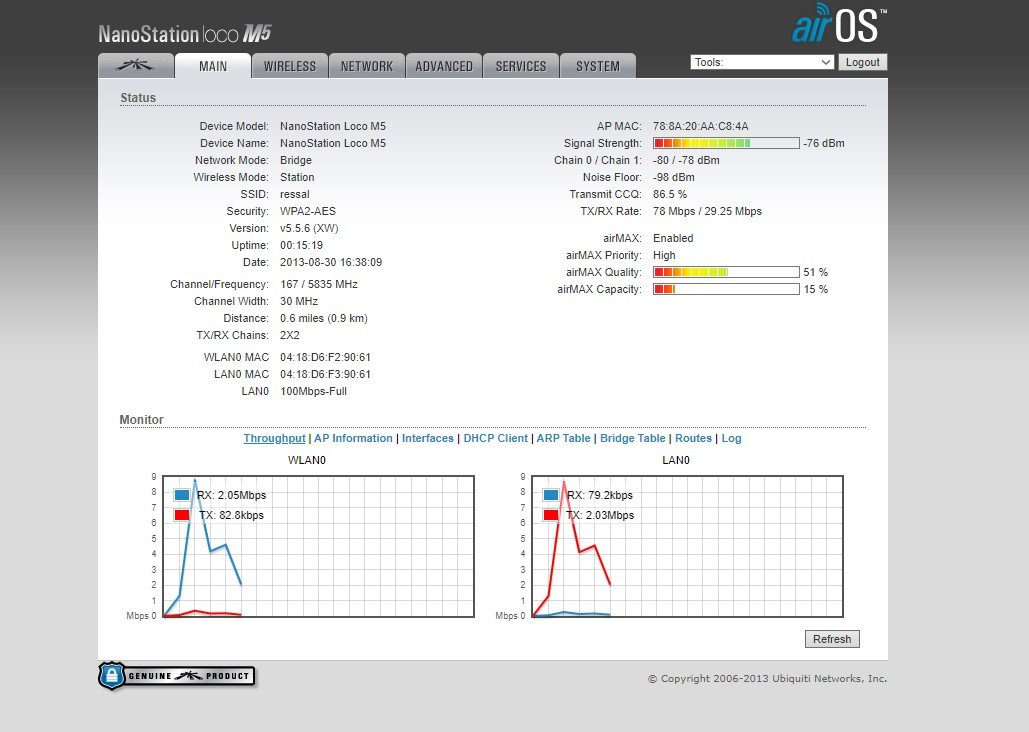View the Interfaces monitor link

(x=428, y=438)
